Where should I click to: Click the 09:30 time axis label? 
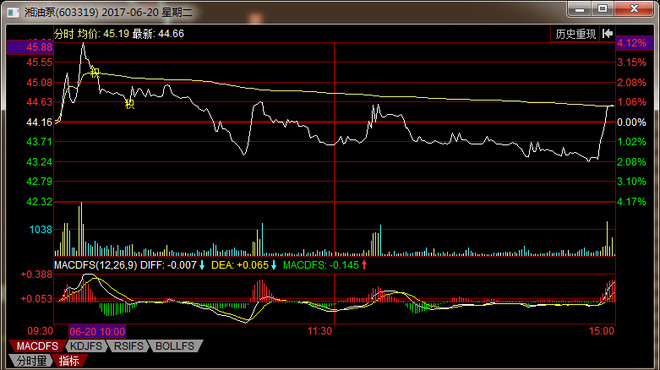(40, 331)
